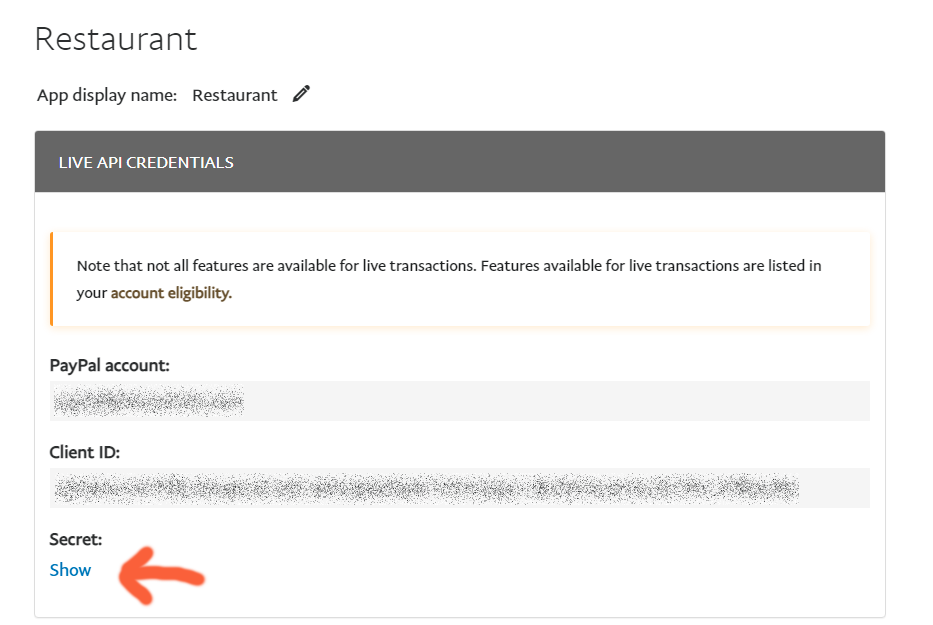
Task: Click the "LIVE" word in the credentials header
Action: tap(74, 162)
